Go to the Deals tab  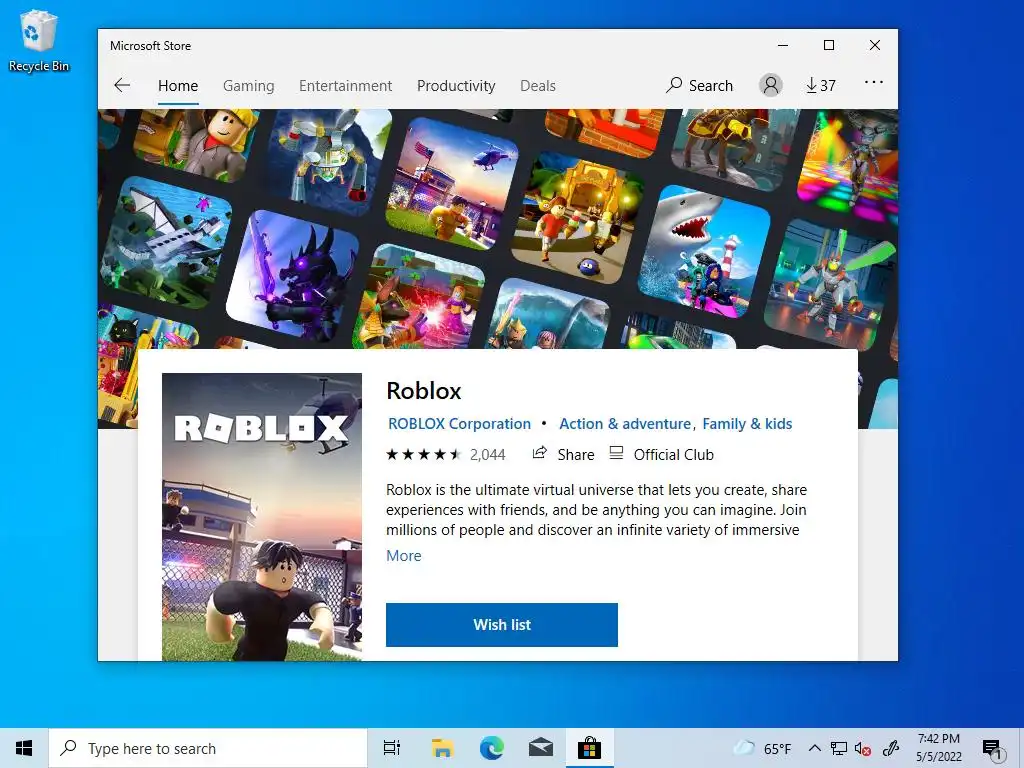[537, 86]
